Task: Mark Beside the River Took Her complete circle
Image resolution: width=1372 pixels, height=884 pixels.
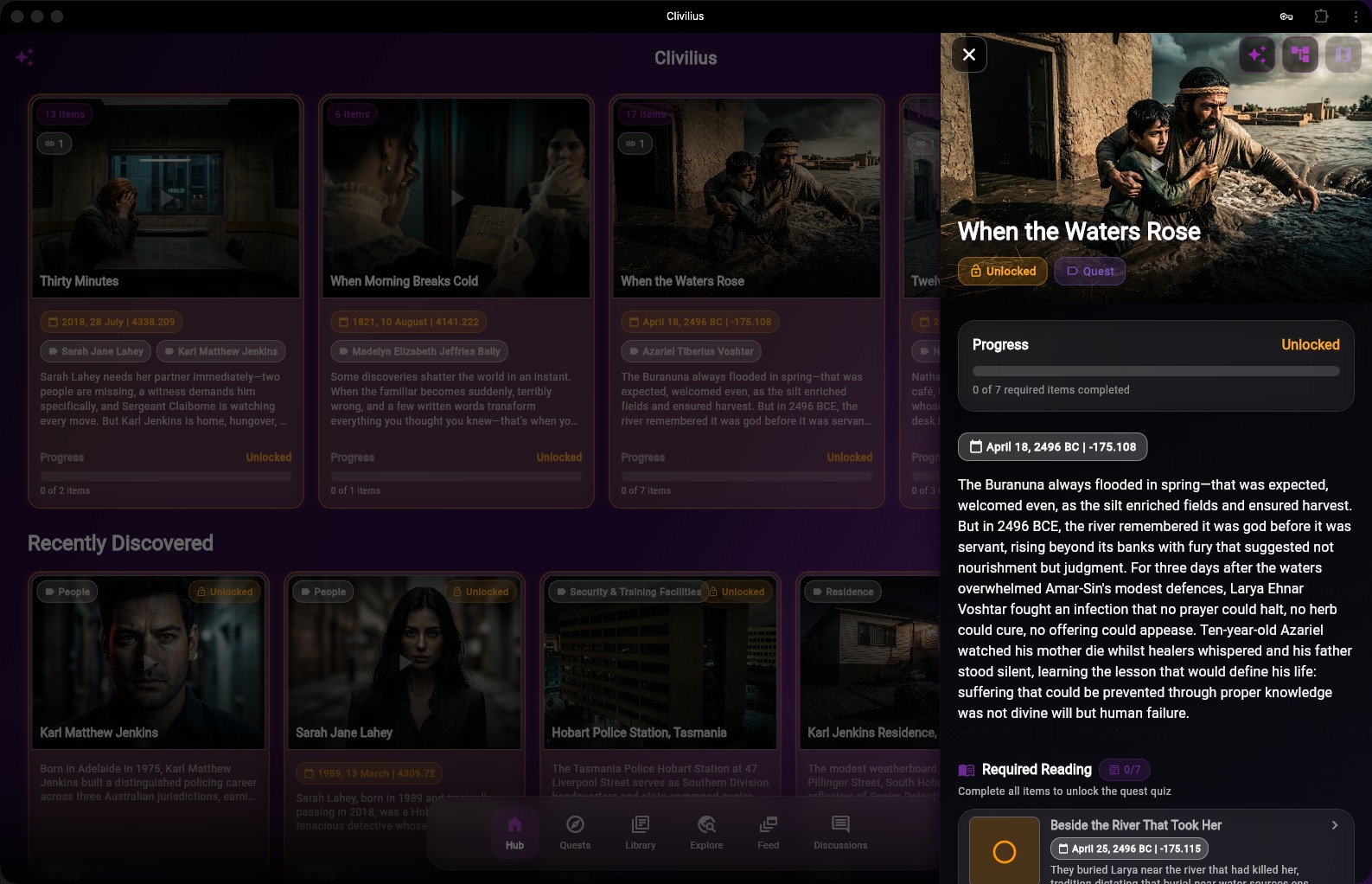Action: click(1004, 852)
